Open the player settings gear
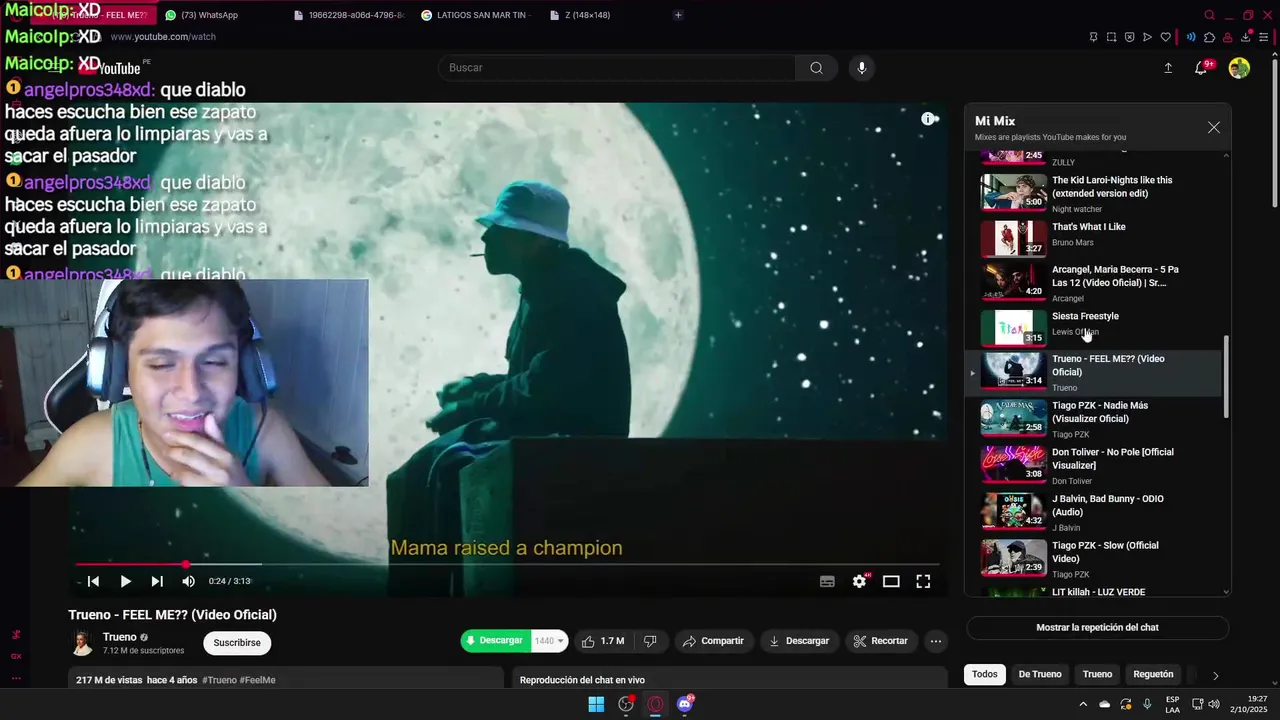1280x720 pixels. tap(859, 581)
